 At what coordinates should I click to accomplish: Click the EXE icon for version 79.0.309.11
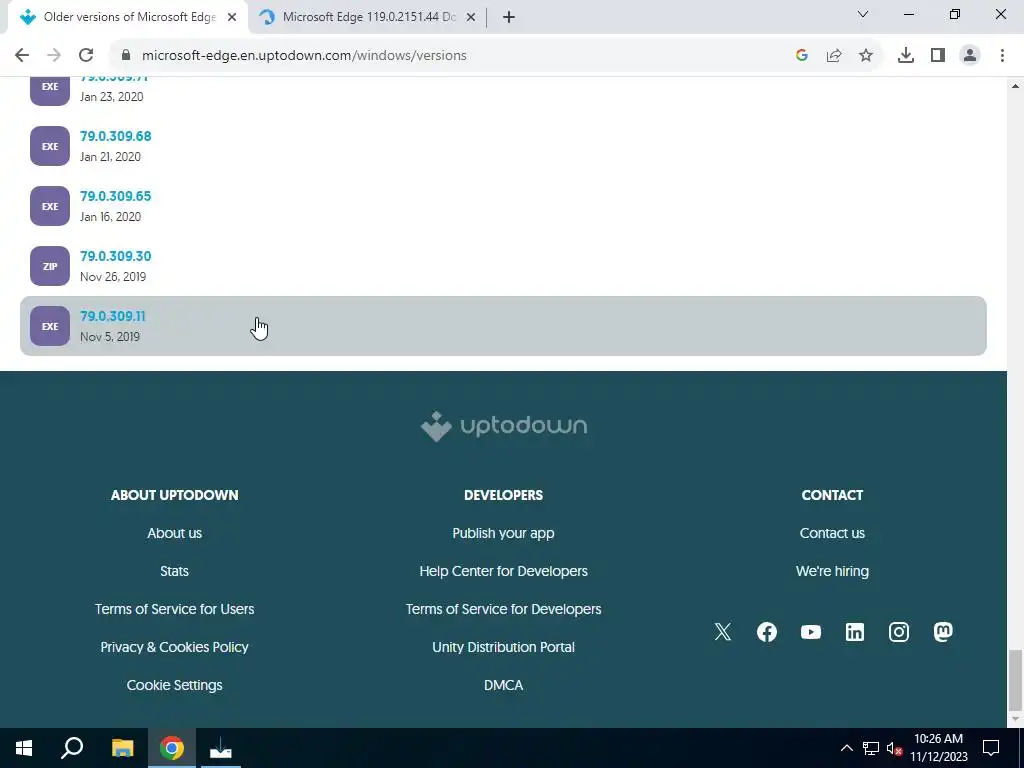[x=50, y=326]
